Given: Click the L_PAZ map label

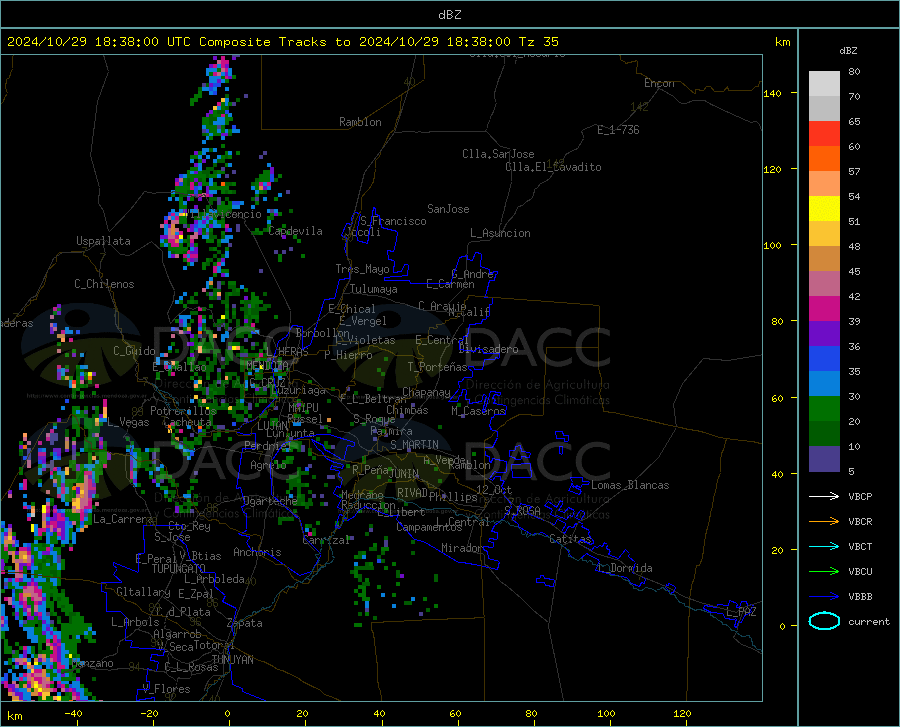Looking at the screenshot, I should tap(741, 612).
